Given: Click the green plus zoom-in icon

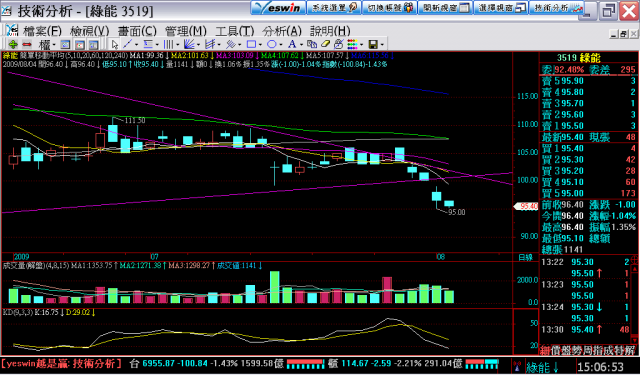Looking at the screenshot, I should 13,44.
